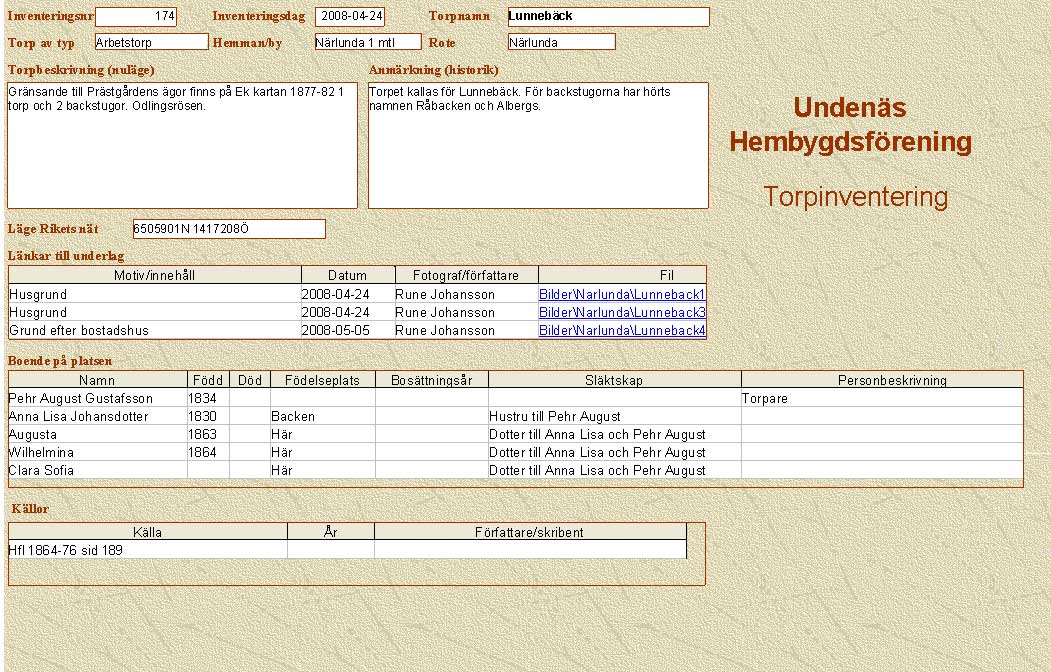Open the Bilder\Narlunda\Lunneback4 file link
Image resolution: width=1051 pixels, height=672 pixels.
(622, 331)
